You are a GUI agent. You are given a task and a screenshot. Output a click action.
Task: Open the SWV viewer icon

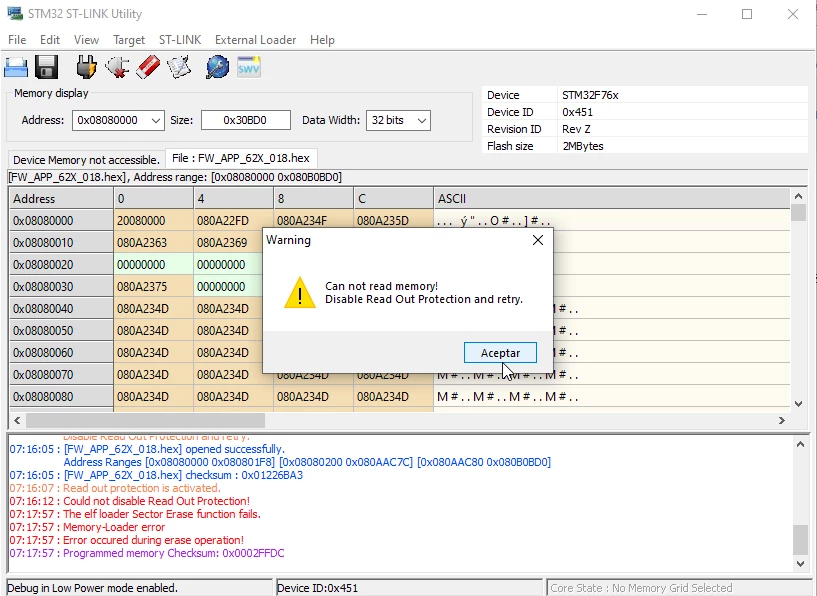click(x=249, y=67)
